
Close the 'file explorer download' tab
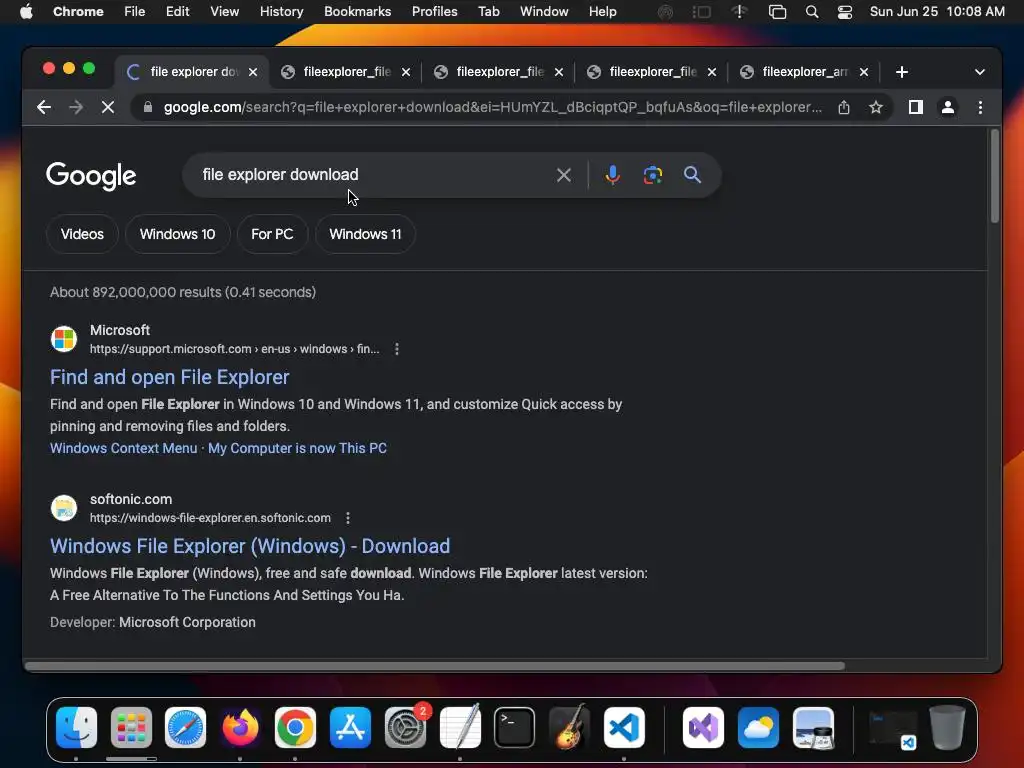253,72
